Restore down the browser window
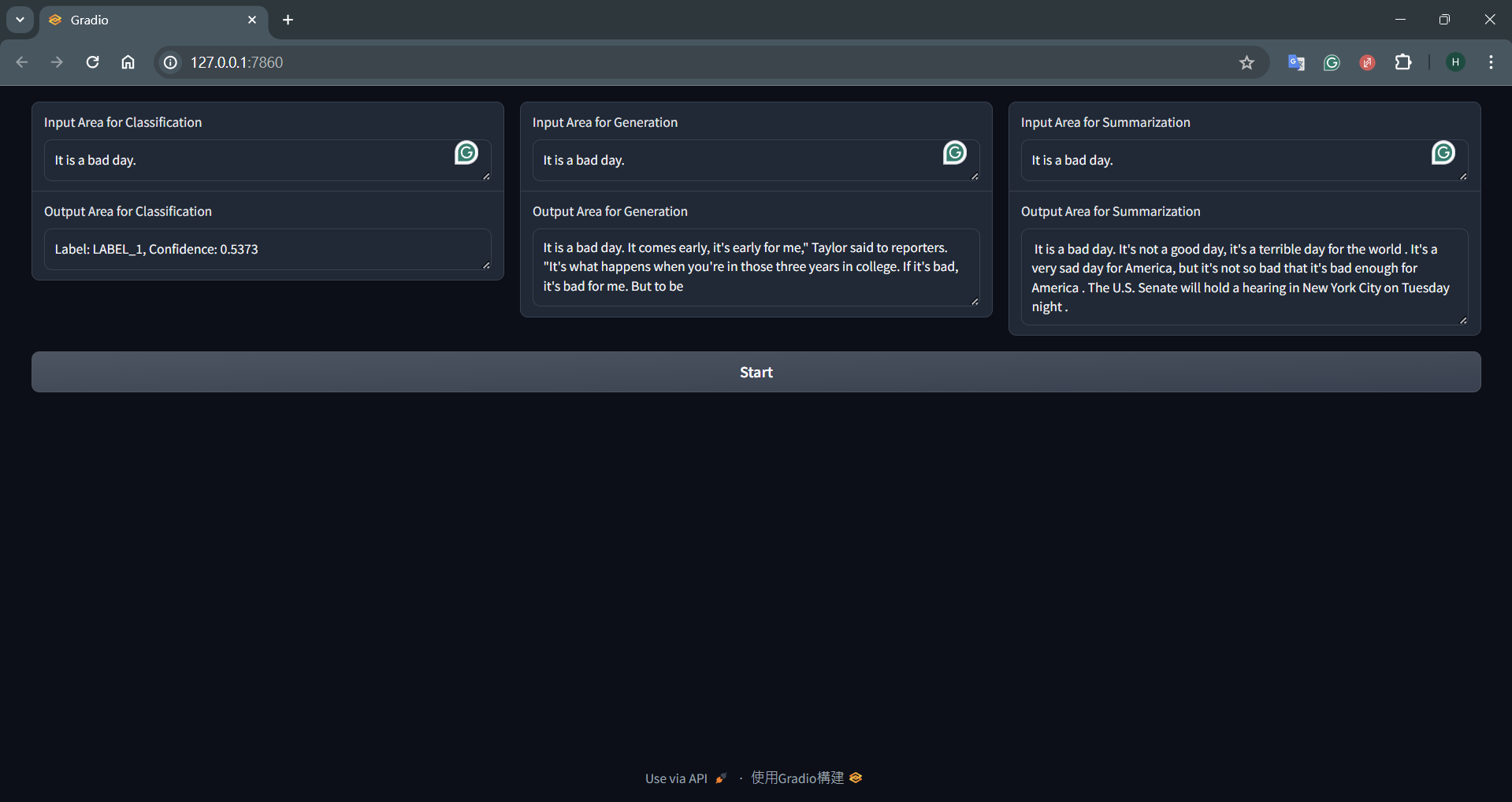1512x802 pixels. coord(1444,20)
